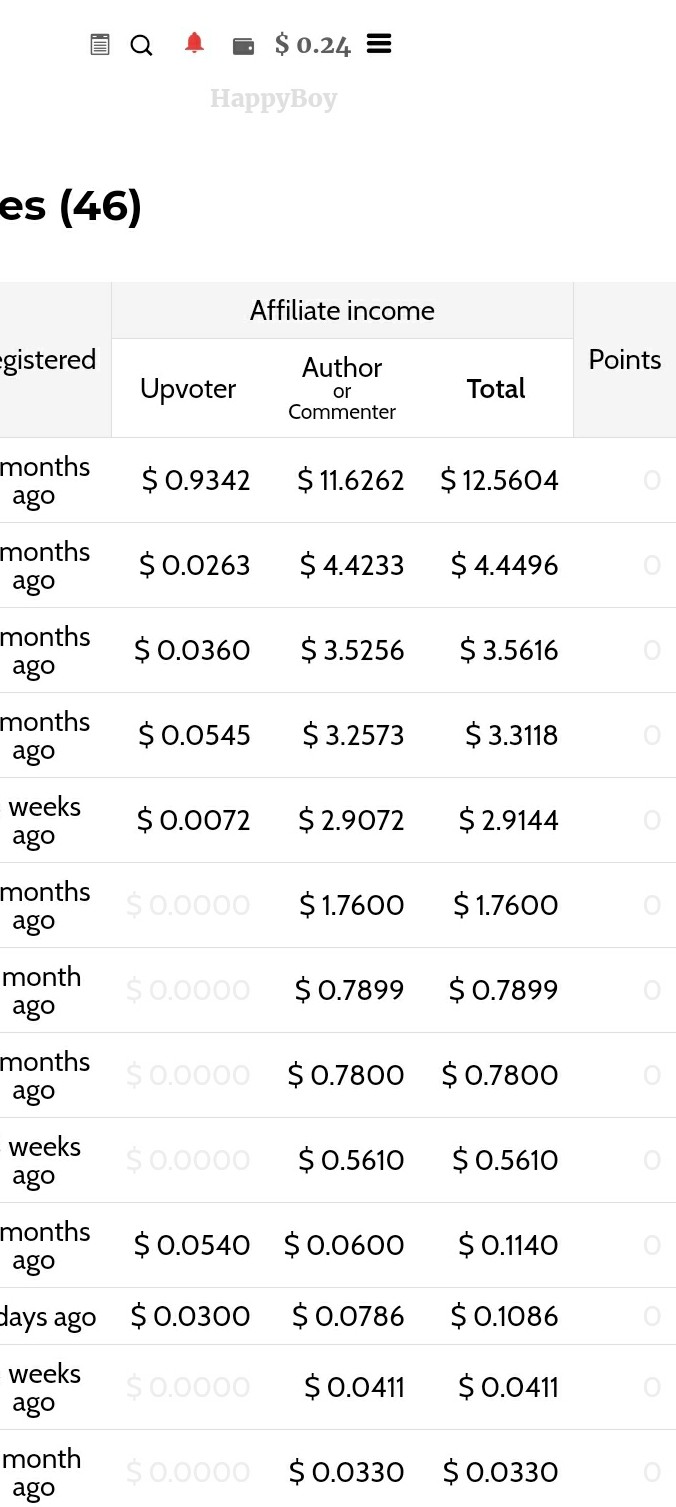Image resolution: width=676 pixels, height=1507 pixels.
Task: Sort by Author or Commenter column
Action: 342,388
